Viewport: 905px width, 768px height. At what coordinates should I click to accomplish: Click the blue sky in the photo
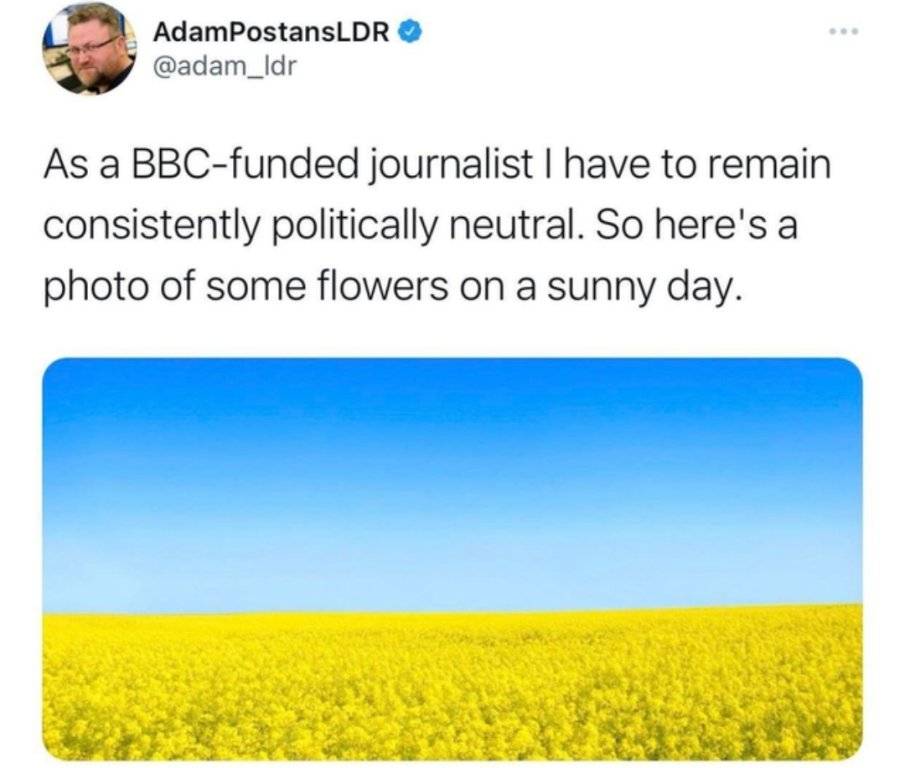click(x=452, y=470)
